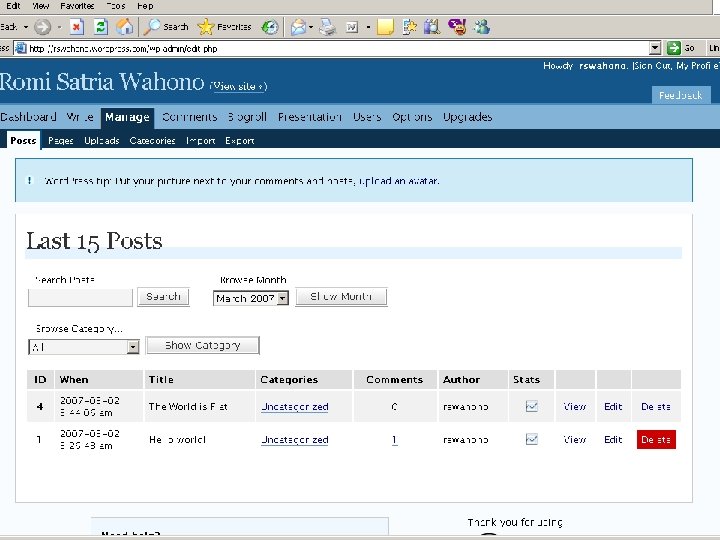720x540 pixels.
Task: Switch to the Import subtab
Action: coord(201,141)
